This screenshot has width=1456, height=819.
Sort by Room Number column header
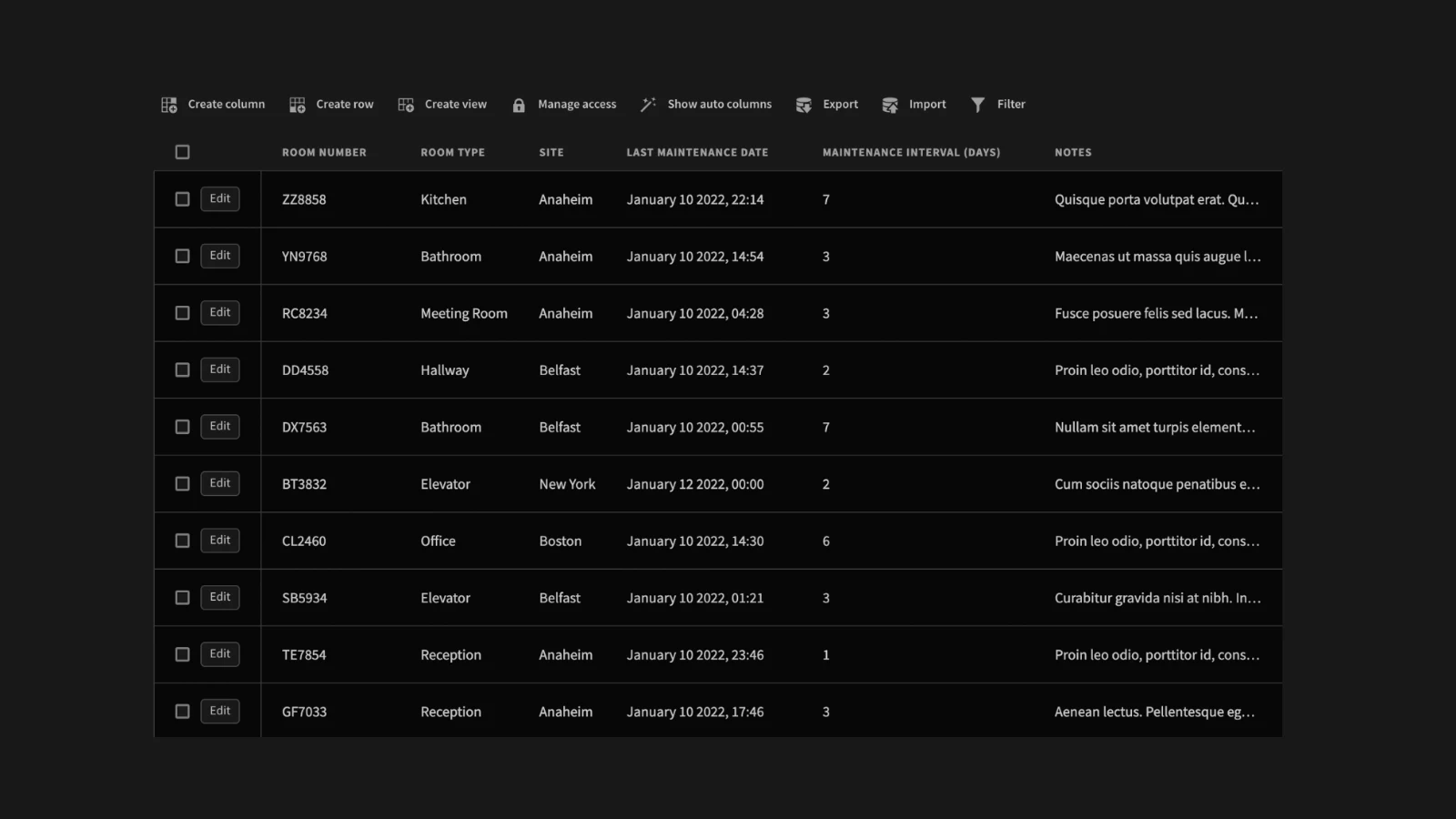324,153
